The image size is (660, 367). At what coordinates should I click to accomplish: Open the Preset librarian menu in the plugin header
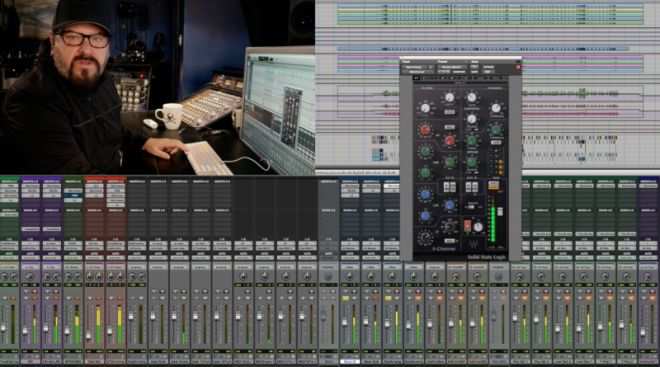click(452, 67)
